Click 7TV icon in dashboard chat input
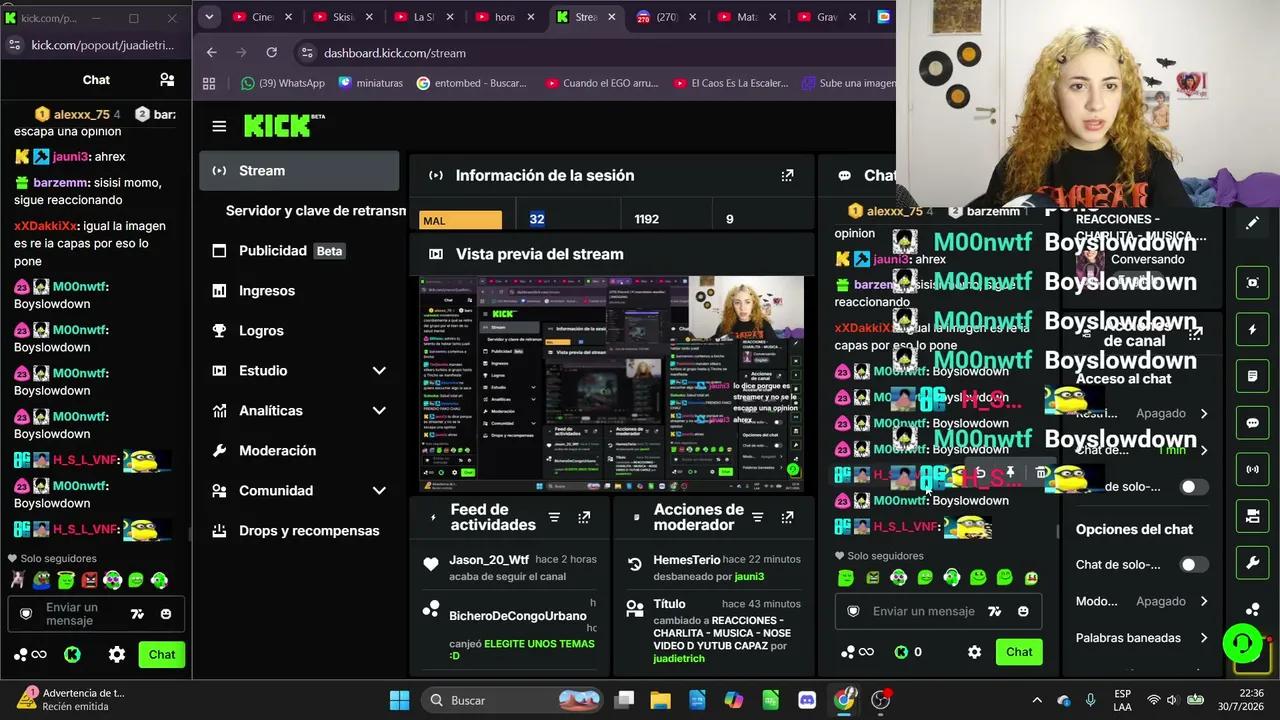The image size is (1280, 720). coord(994,611)
